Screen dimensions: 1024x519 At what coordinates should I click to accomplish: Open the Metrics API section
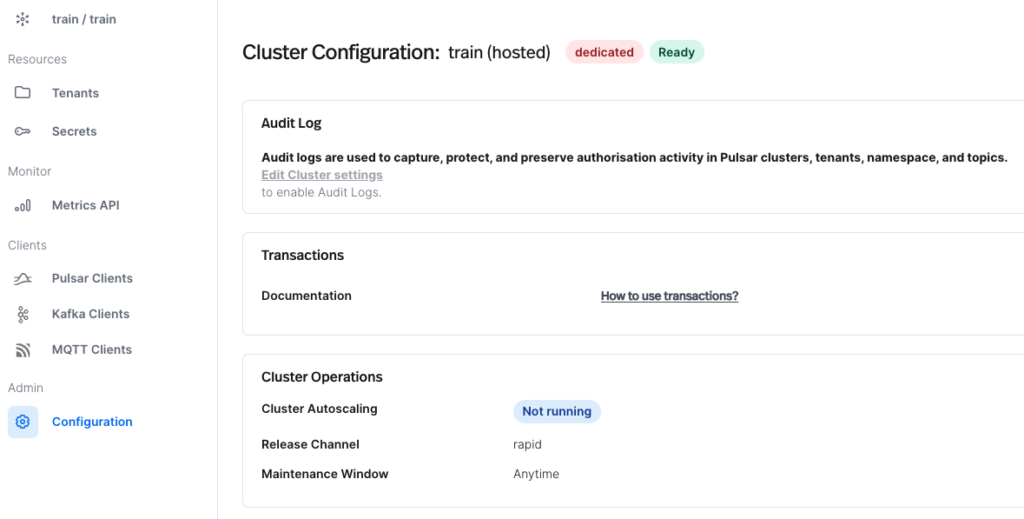click(85, 205)
